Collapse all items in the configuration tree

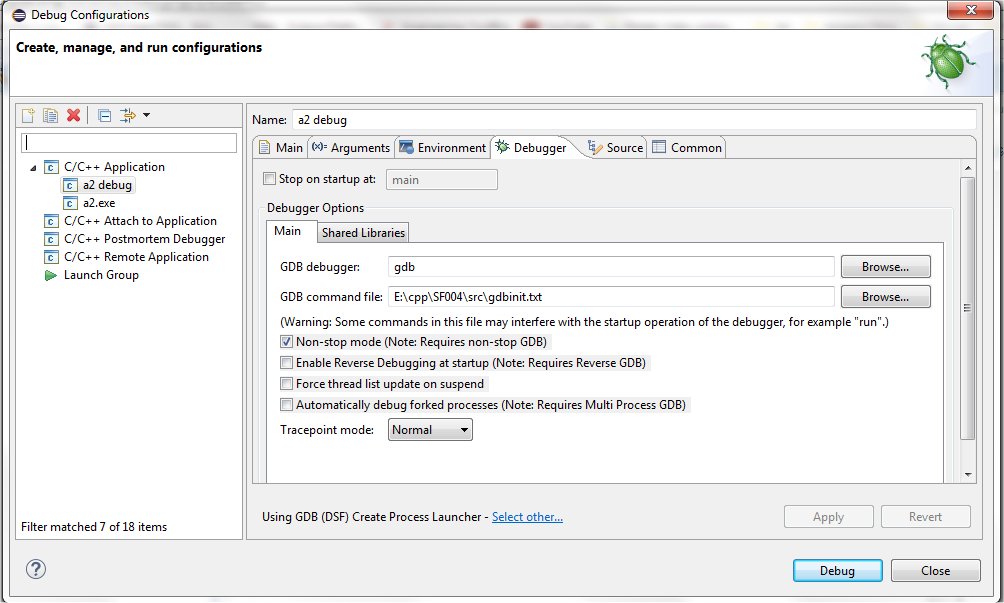click(x=103, y=115)
